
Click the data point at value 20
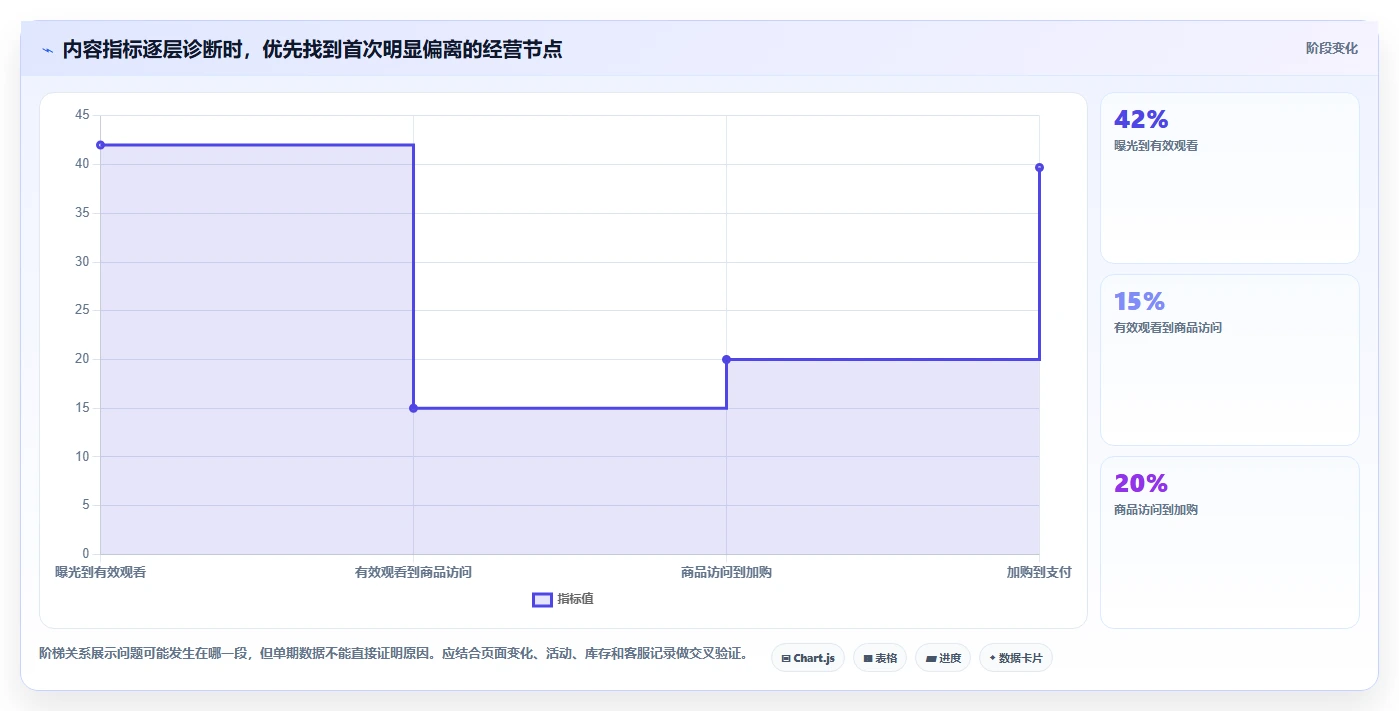[726, 359]
